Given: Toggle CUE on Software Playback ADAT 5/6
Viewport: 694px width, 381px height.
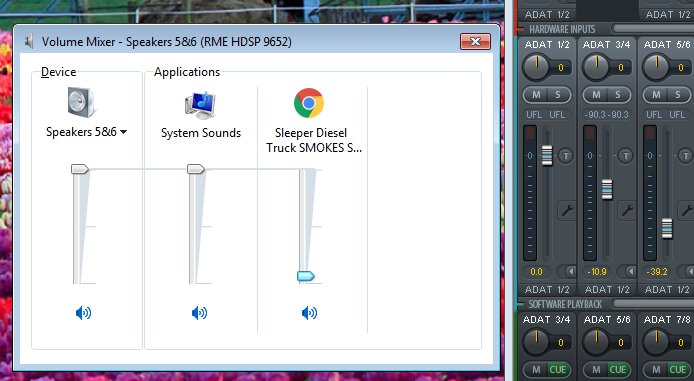Looking at the screenshot, I should 618,369.
